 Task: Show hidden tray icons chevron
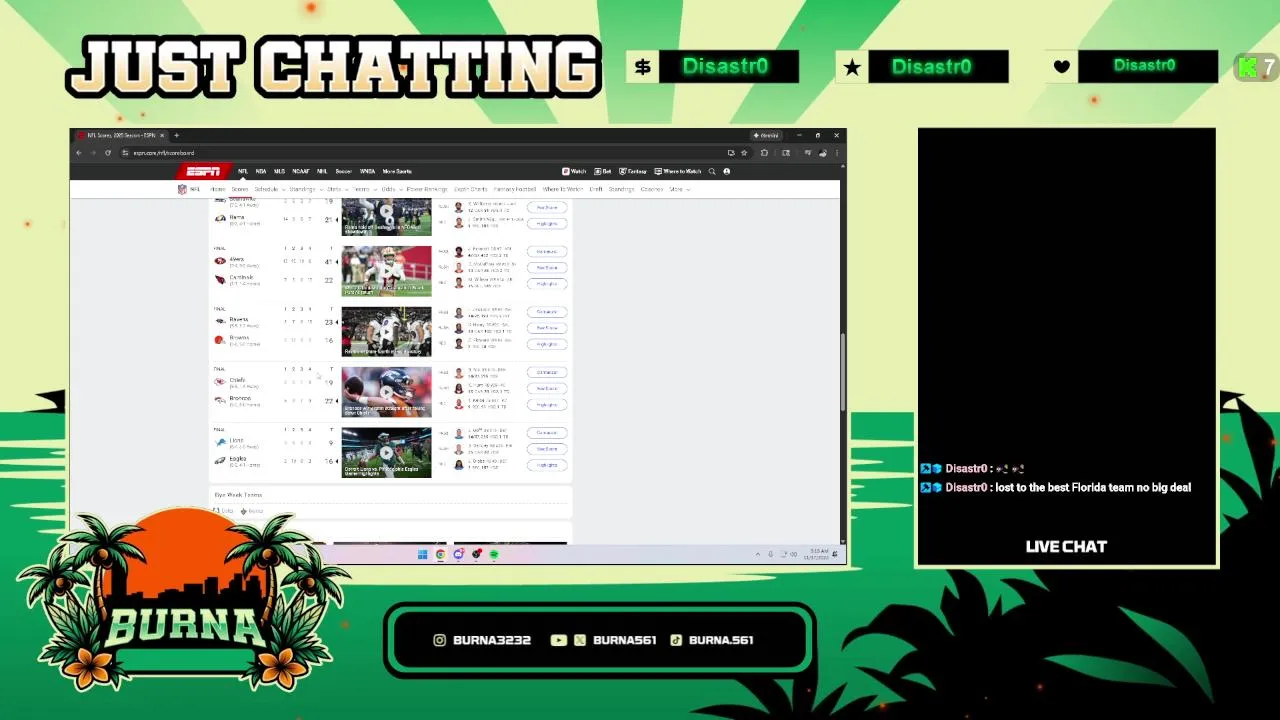(x=757, y=554)
